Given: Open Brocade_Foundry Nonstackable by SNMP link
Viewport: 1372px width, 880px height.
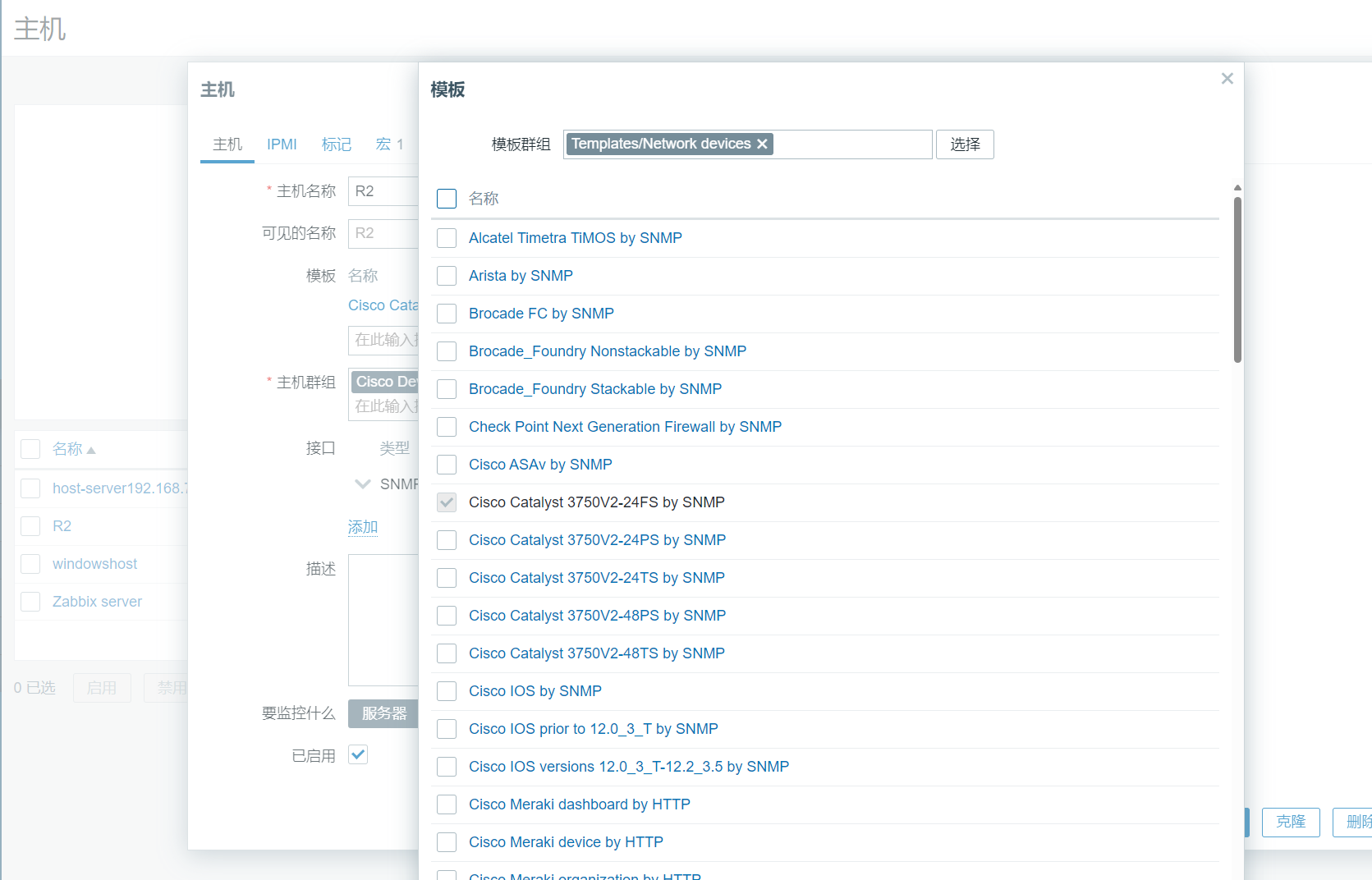Looking at the screenshot, I should (608, 351).
